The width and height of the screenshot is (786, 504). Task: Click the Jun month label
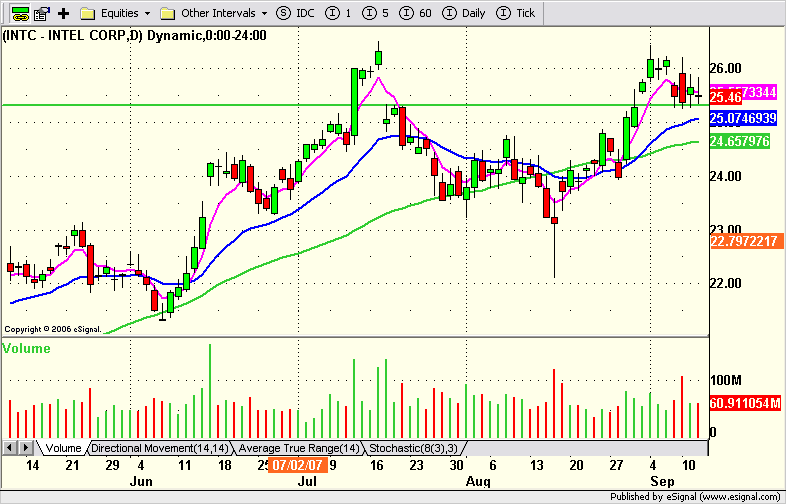(x=141, y=481)
